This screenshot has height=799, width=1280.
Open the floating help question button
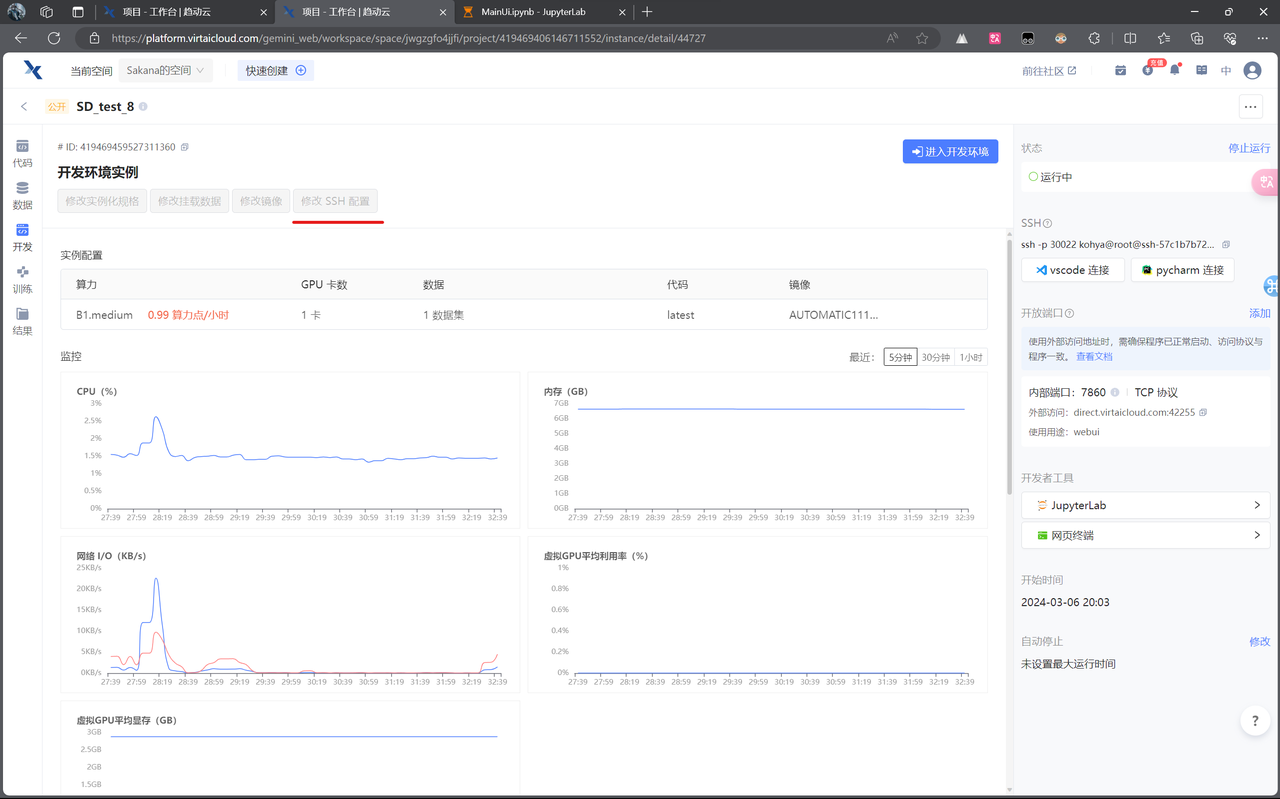point(1255,720)
